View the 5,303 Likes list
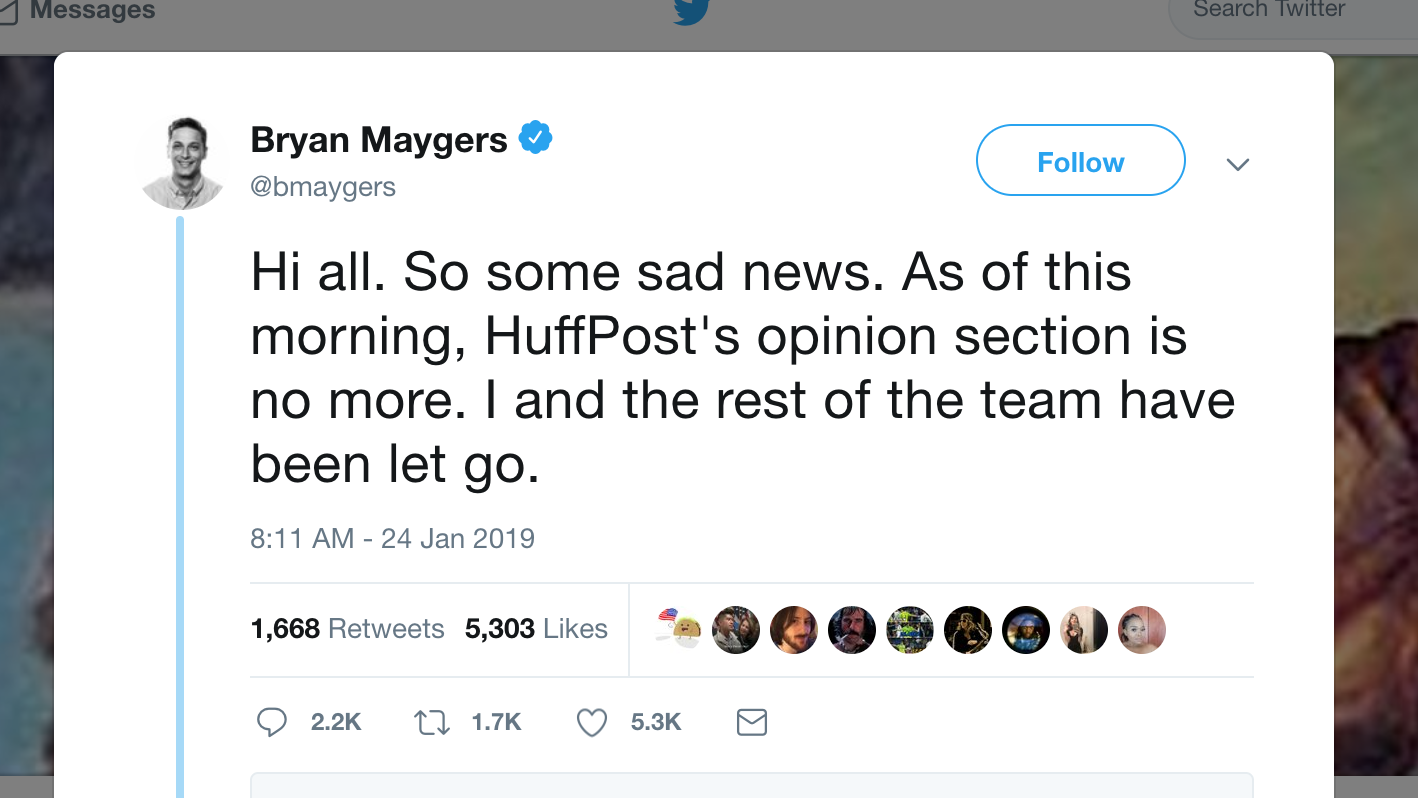Image resolution: width=1418 pixels, height=798 pixels. pyautogui.click(x=536, y=629)
